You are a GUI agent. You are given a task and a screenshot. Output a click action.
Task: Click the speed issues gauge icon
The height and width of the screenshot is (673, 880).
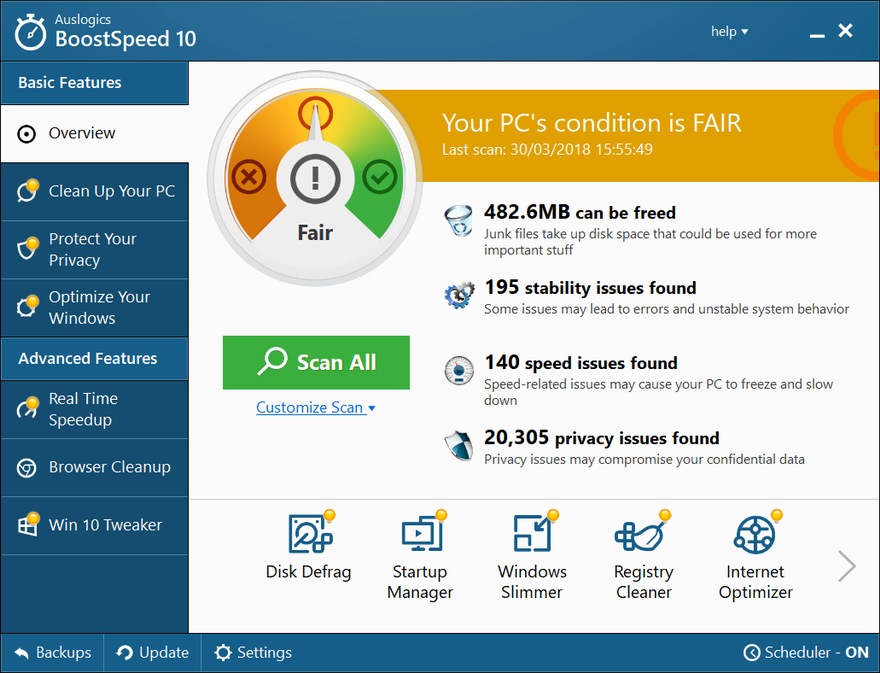tap(459, 370)
